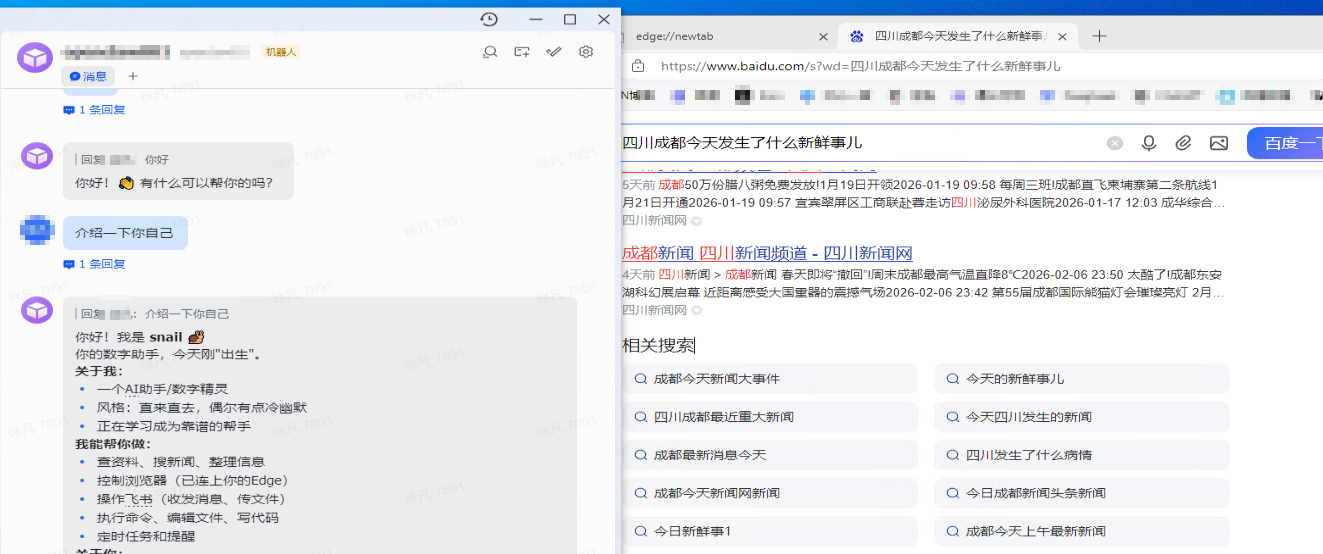Click the Baidu paw favicon on the active tab
Screen dimensions: 1323x554
[856, 36]
